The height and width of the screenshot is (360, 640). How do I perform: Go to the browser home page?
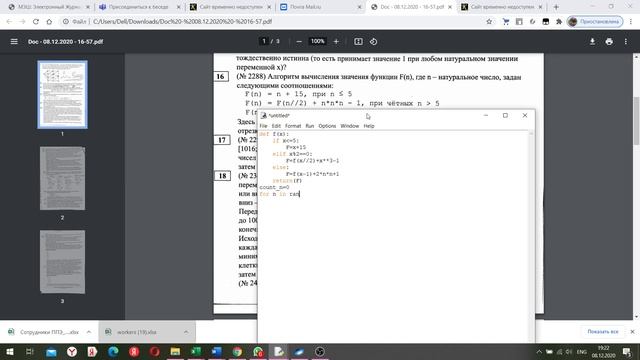coord(49,22)
